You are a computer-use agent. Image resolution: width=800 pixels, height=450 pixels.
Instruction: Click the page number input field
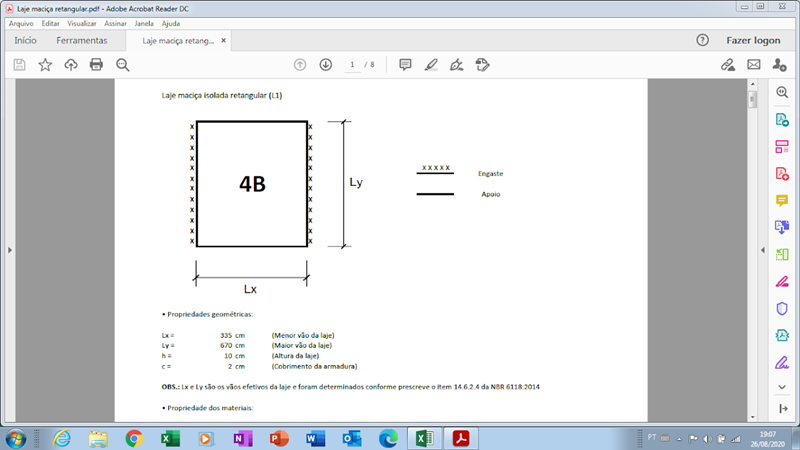click(352, 65)
